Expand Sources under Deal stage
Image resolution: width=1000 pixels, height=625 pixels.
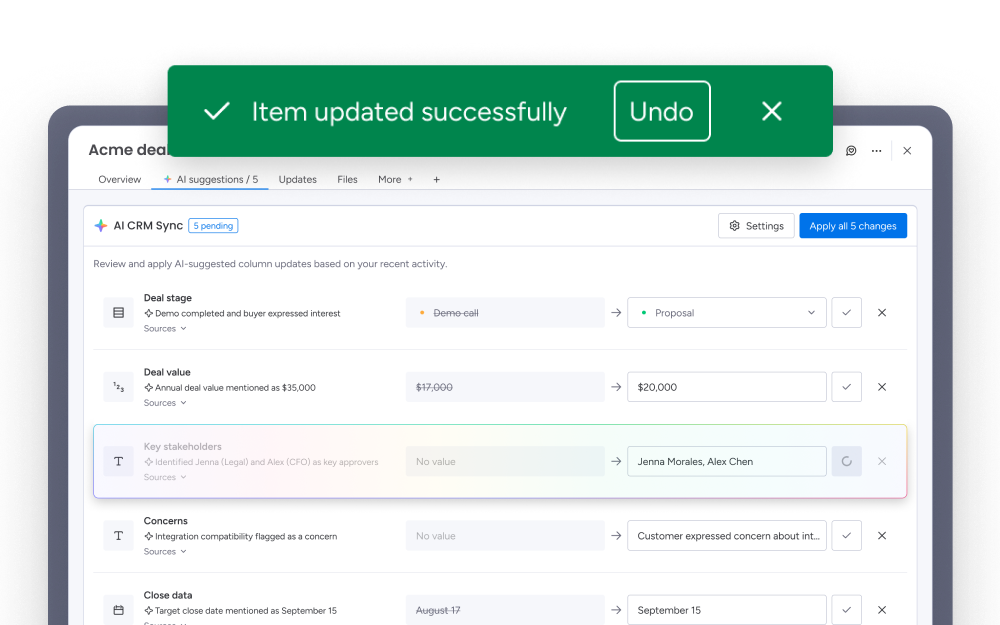(x=165, y=328)
